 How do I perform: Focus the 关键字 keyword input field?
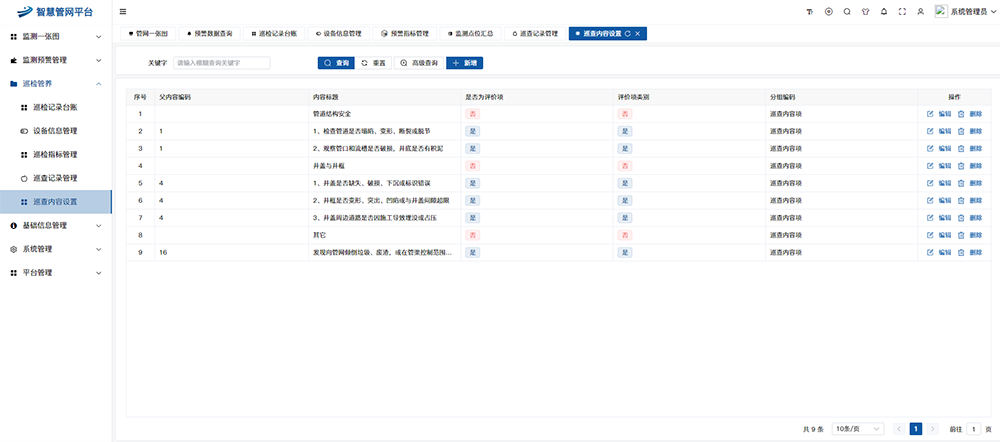tap(221, 62)
